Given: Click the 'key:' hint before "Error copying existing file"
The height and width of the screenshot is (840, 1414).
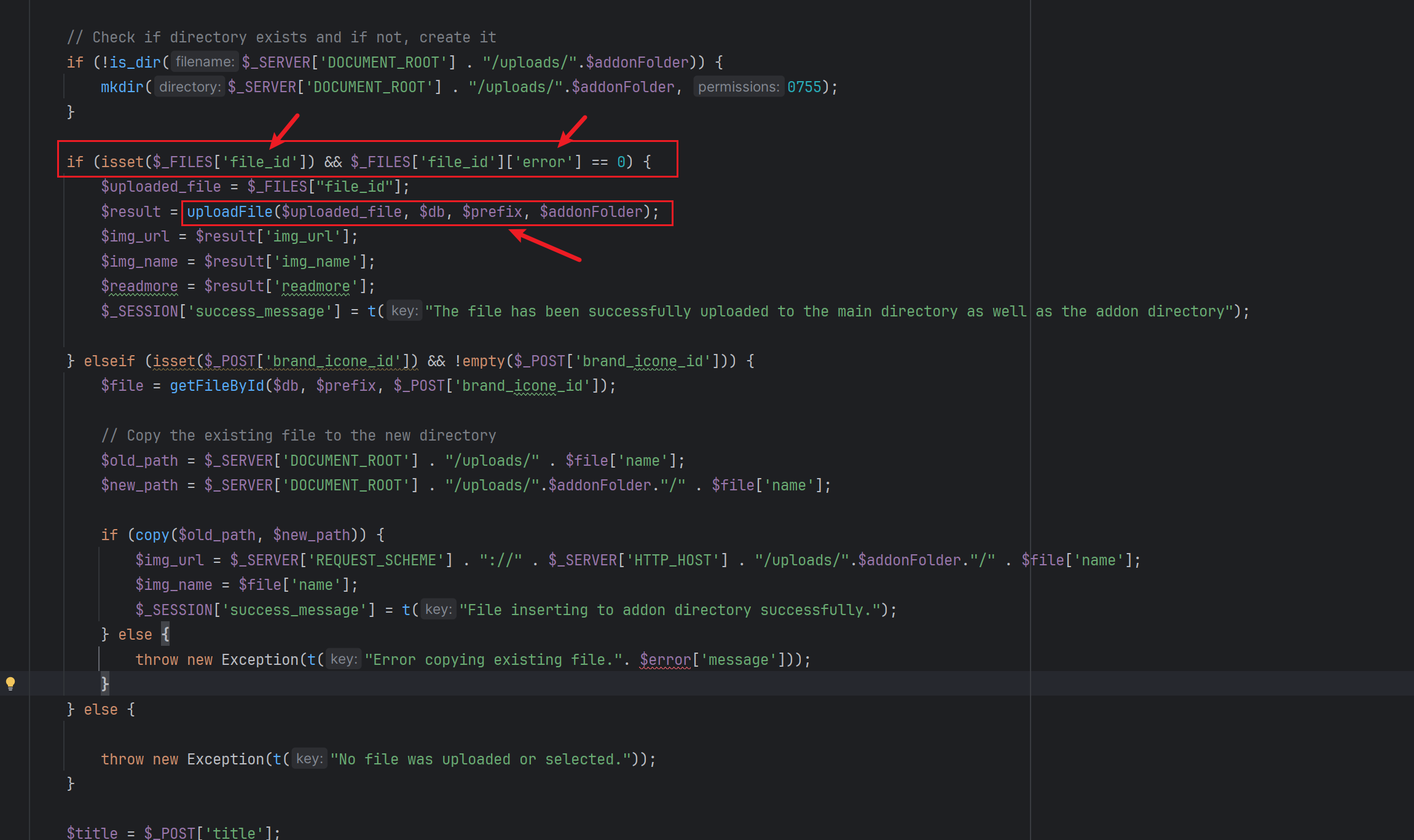Looking at the screenshot, I should pyautogui.click(x=344, y=659).
